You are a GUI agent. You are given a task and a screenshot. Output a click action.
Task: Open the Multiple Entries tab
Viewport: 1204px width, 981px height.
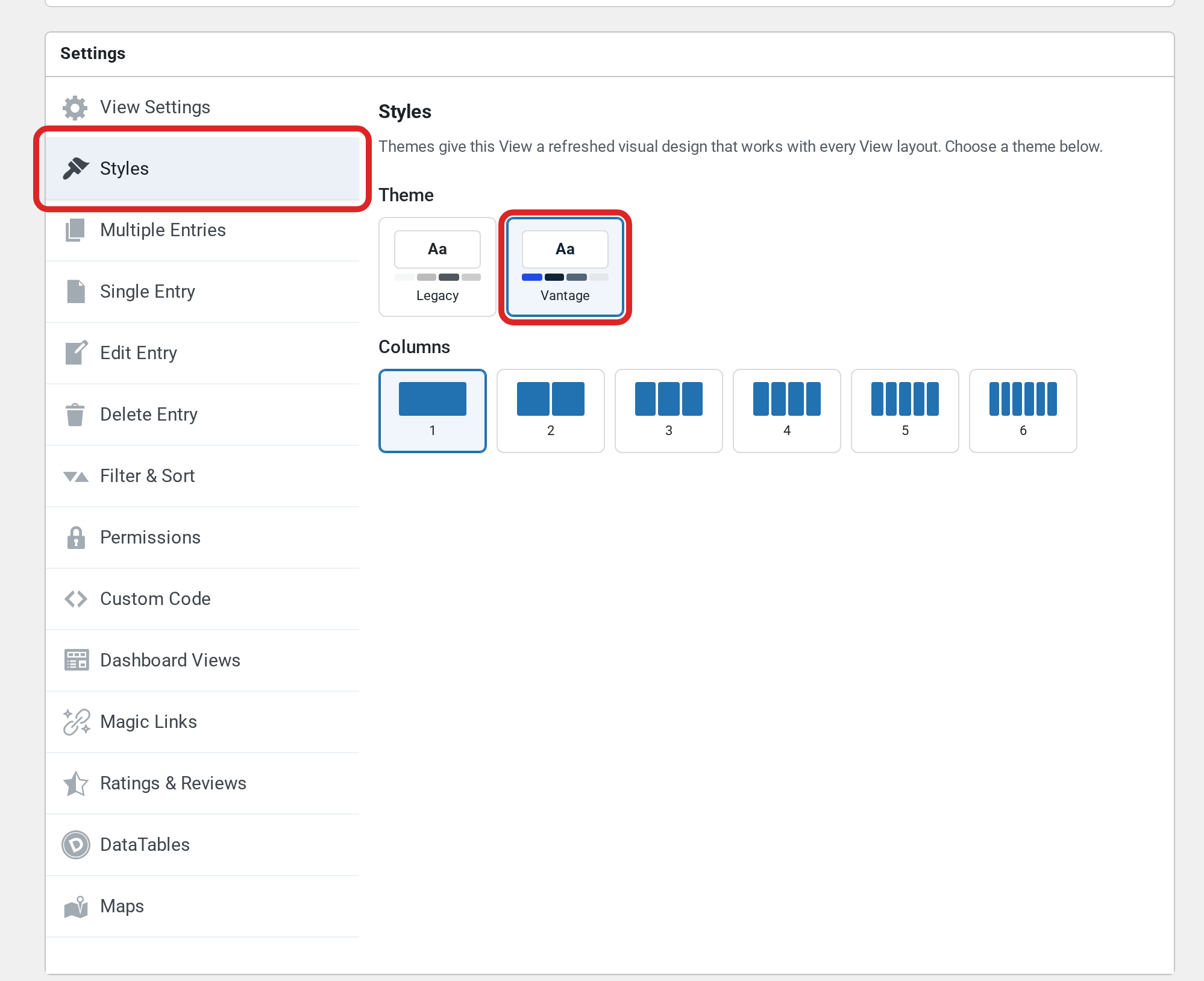point(202,230)
